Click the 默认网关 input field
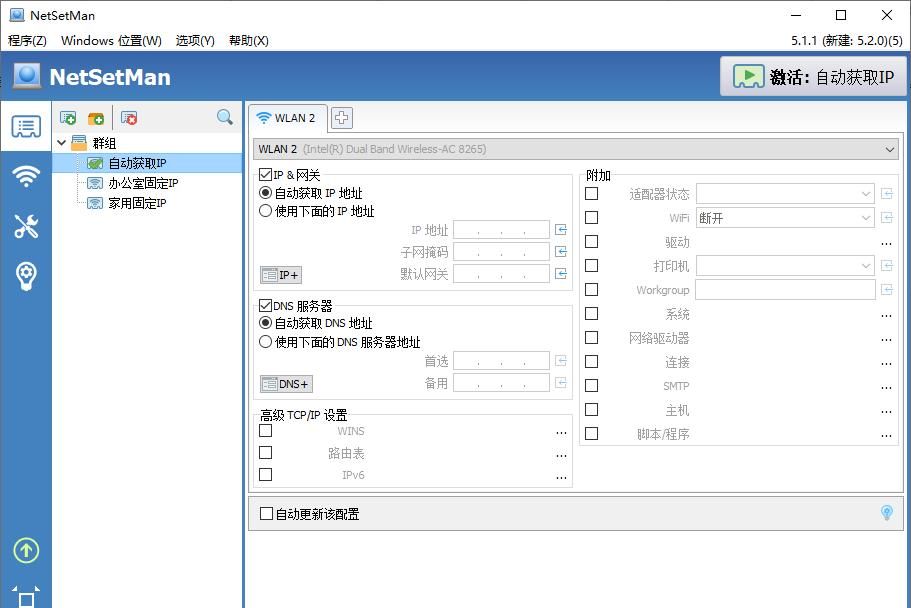The width and height of the screenshot is (911, 608). point(501,274)
